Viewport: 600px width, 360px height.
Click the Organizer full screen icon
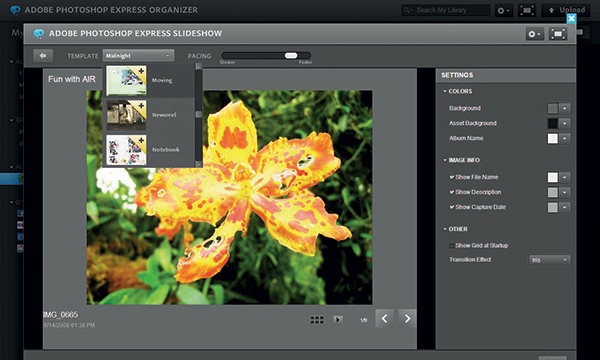point(527,10)
